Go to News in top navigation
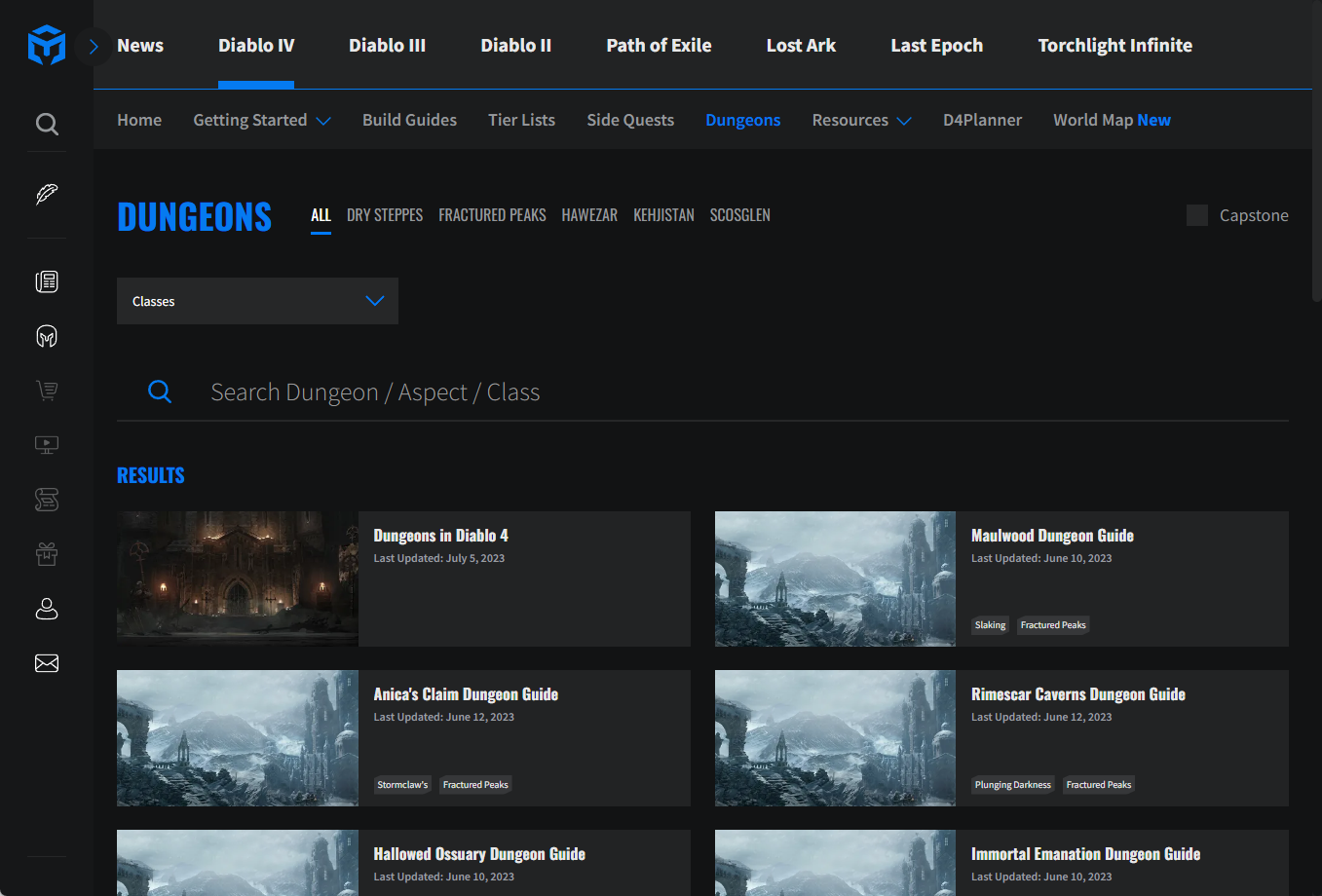 140,46
